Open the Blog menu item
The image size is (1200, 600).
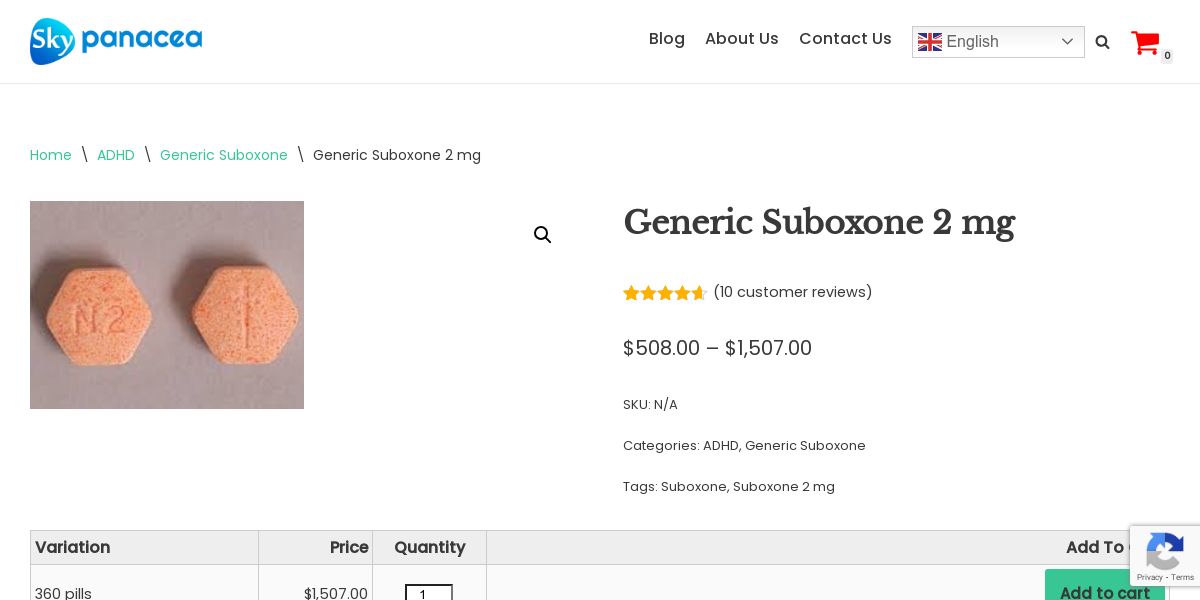(667, 39)
